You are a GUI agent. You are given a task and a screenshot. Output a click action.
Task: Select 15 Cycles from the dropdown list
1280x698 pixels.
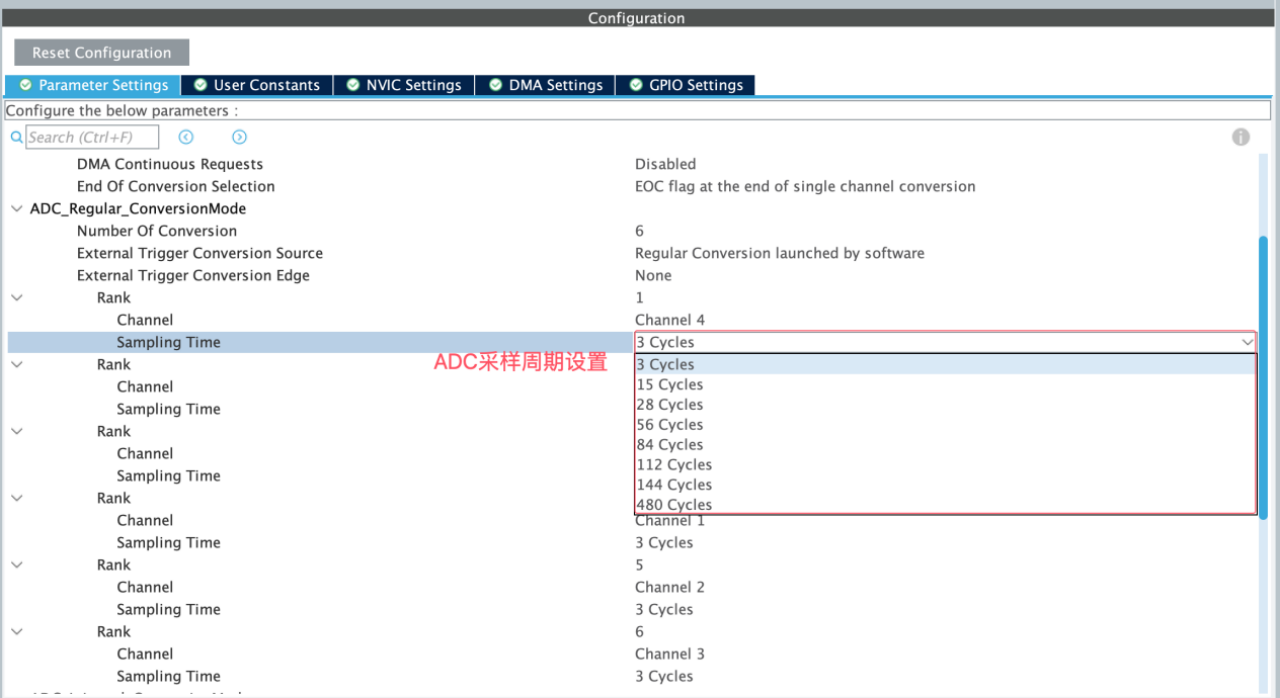[x=669, y=385]
